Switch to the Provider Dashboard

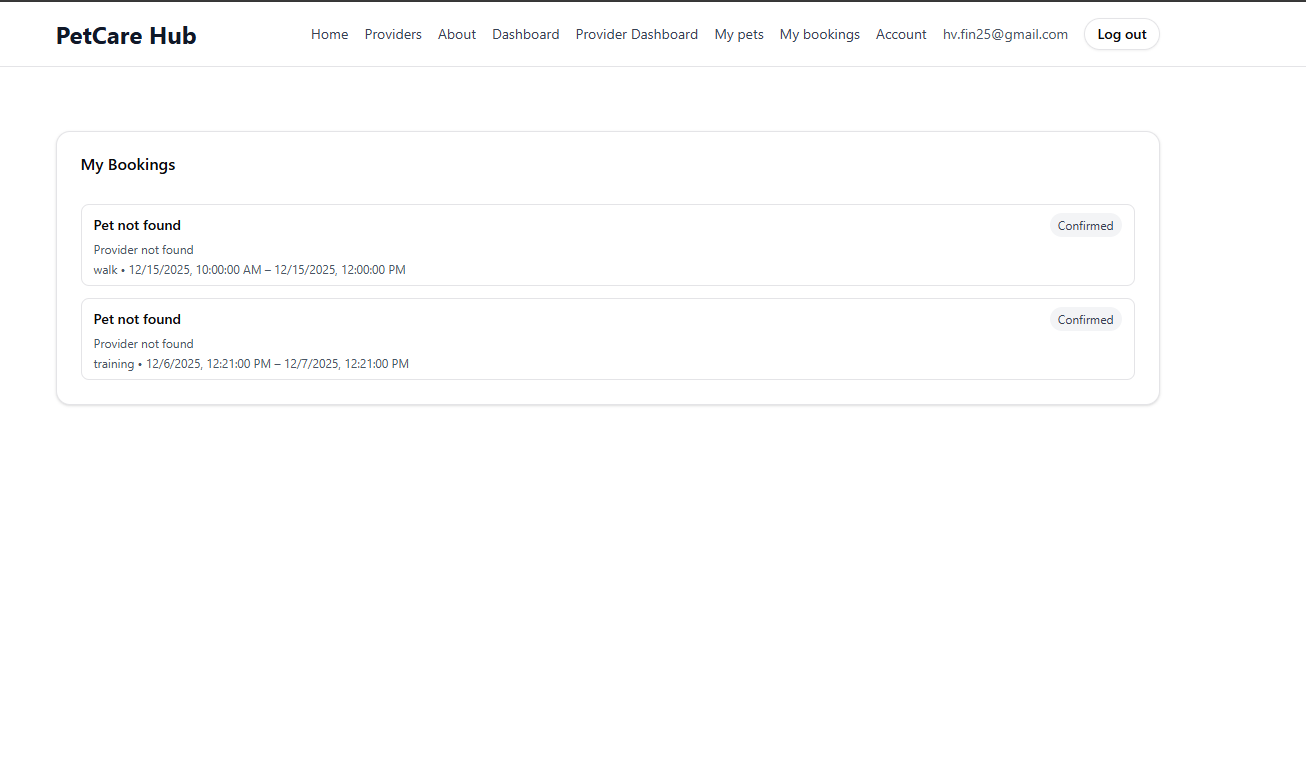coord(636,34)
